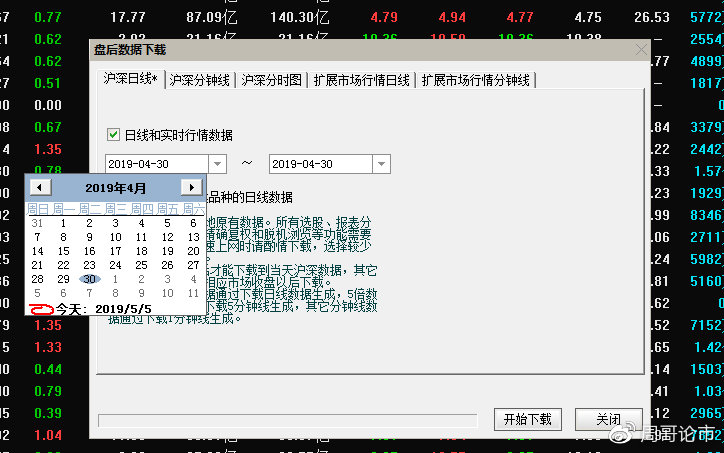Pick April 15 in the calendar
This screenshot has height=453, width=724.
63,251
